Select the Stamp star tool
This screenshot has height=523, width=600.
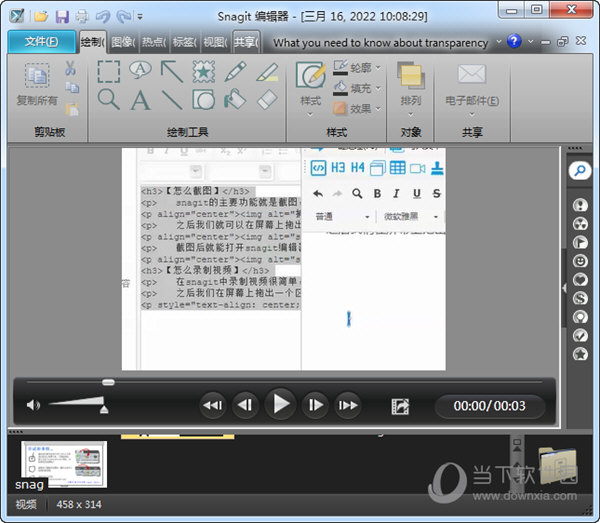click(204, 72)
